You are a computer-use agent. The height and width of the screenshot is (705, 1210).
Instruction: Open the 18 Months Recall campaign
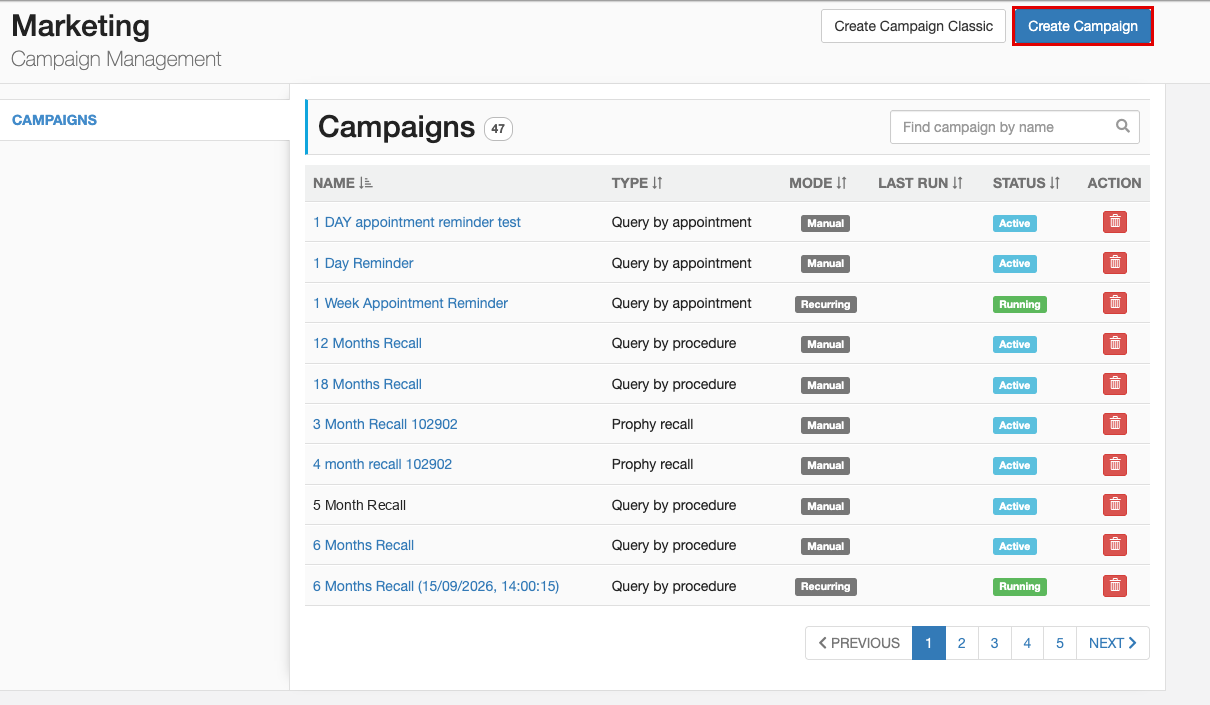pos(367,384)
